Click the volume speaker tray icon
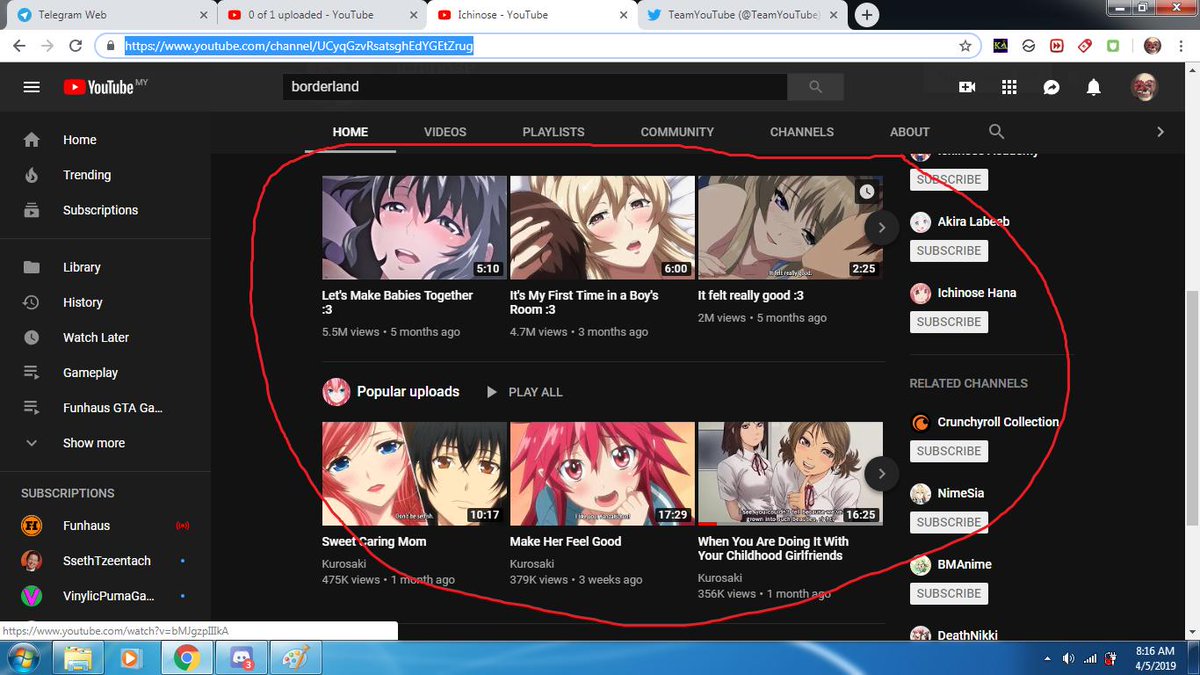This screenshot has height=675, width=1200. [1068, 658]
